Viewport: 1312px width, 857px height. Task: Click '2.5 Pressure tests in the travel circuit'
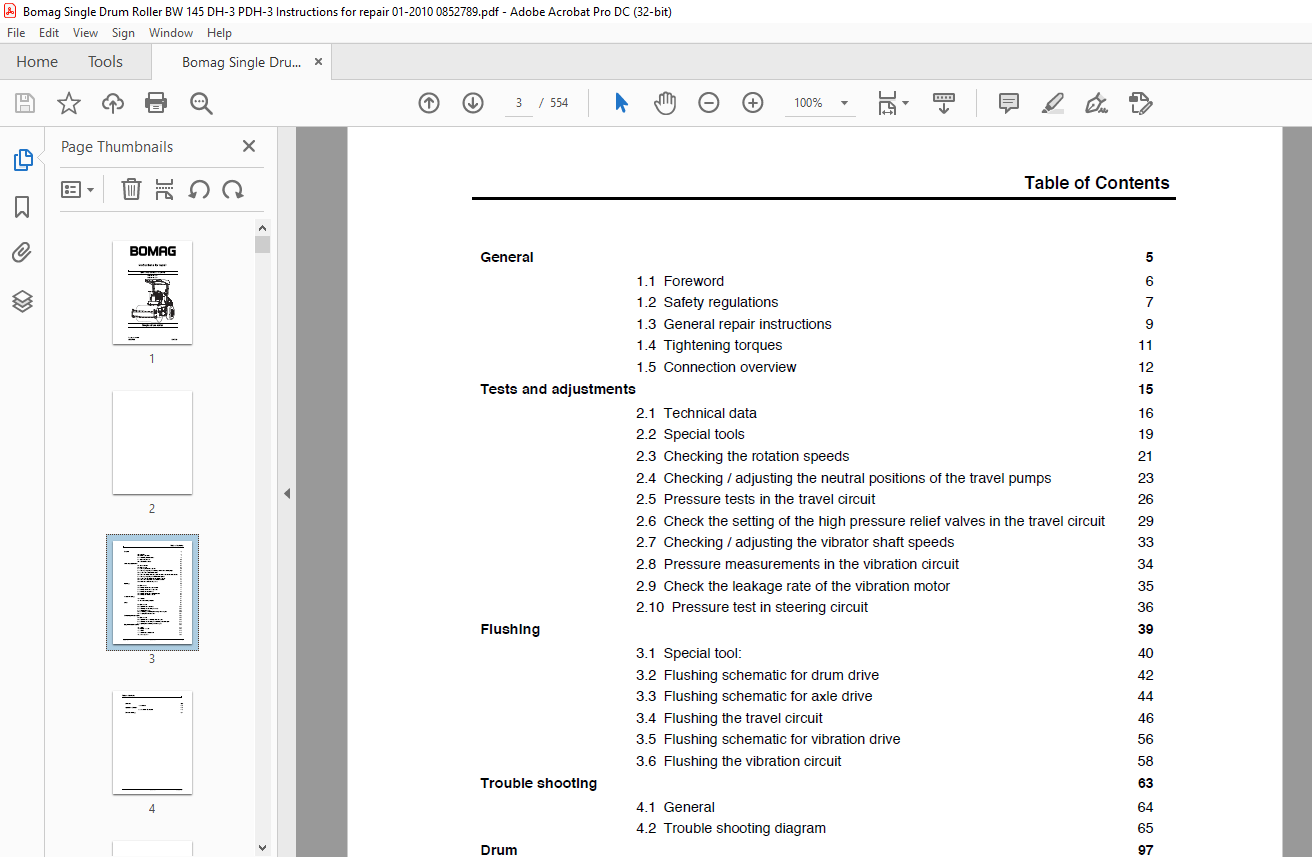(755, 499)
